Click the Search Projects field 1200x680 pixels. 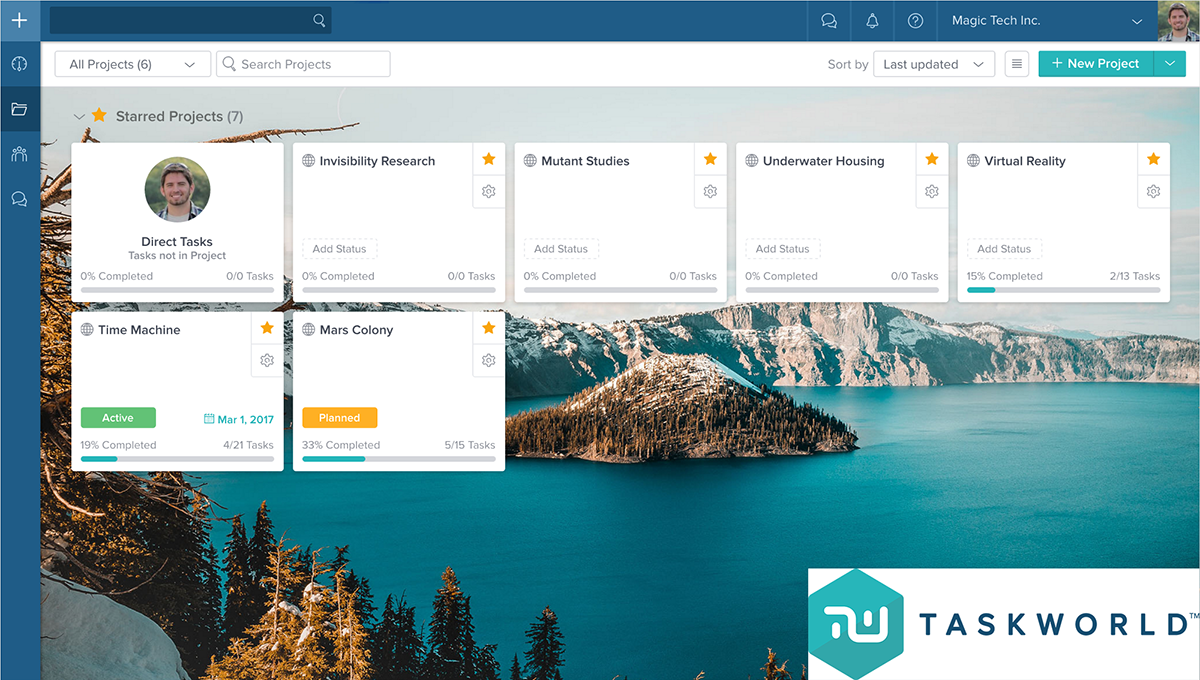click(303, 64)
